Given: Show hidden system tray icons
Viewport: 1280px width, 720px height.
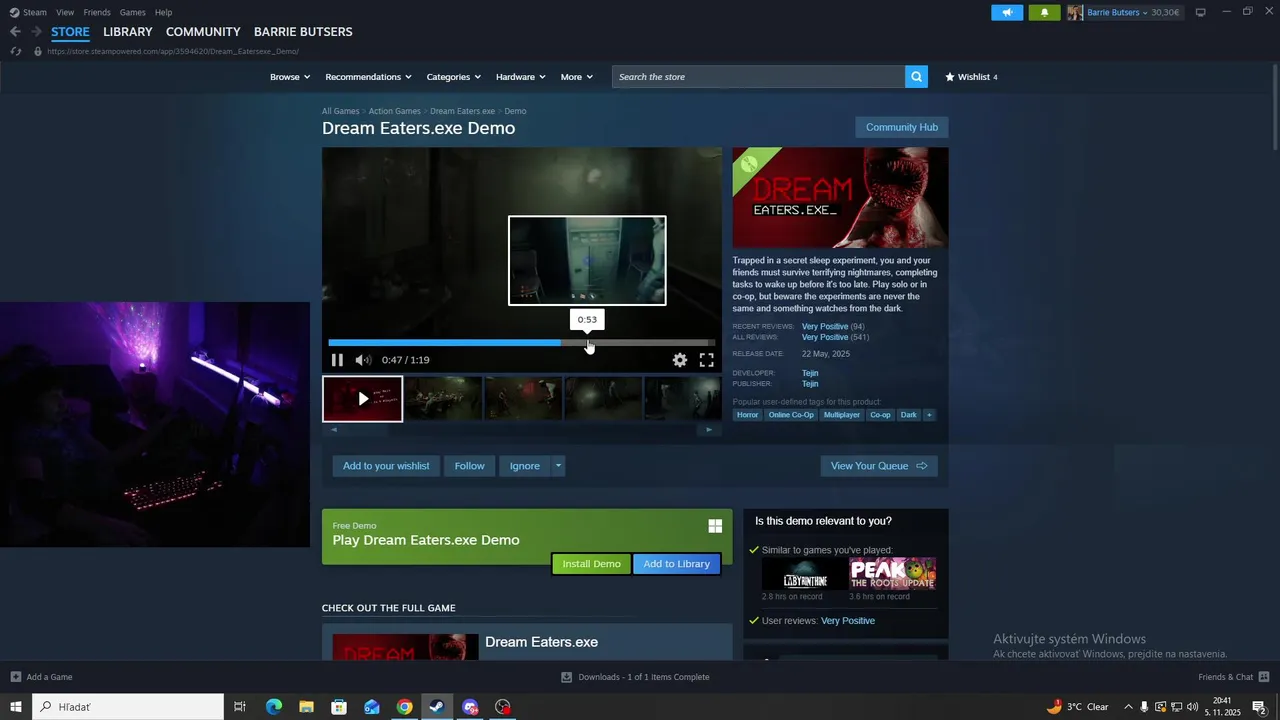Looking at the screenshot, I should 1128,707.
